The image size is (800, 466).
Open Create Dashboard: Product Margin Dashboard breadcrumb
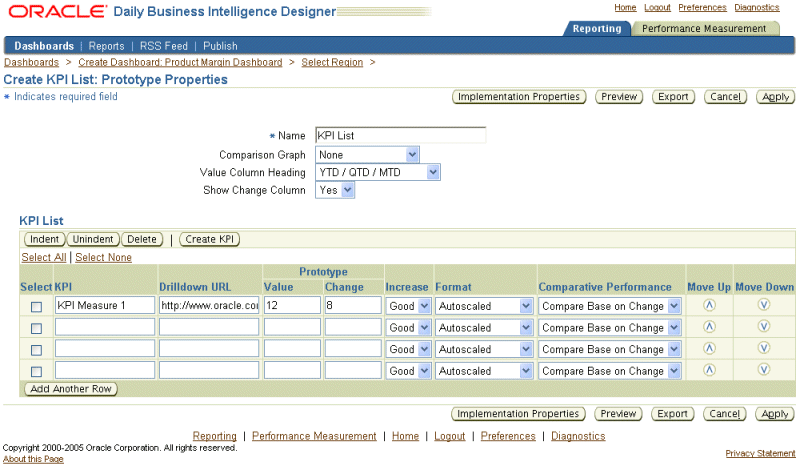tap(180, 62)
